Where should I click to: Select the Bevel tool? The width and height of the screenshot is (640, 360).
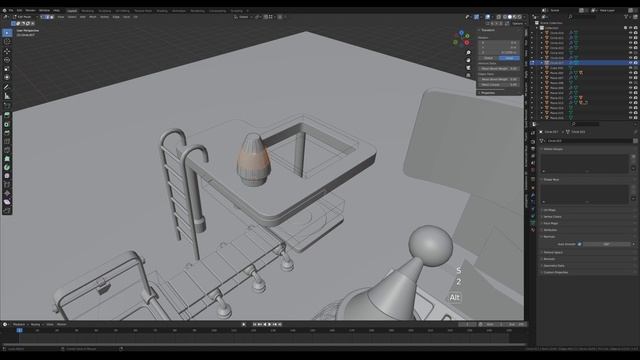tap(7, 133)
